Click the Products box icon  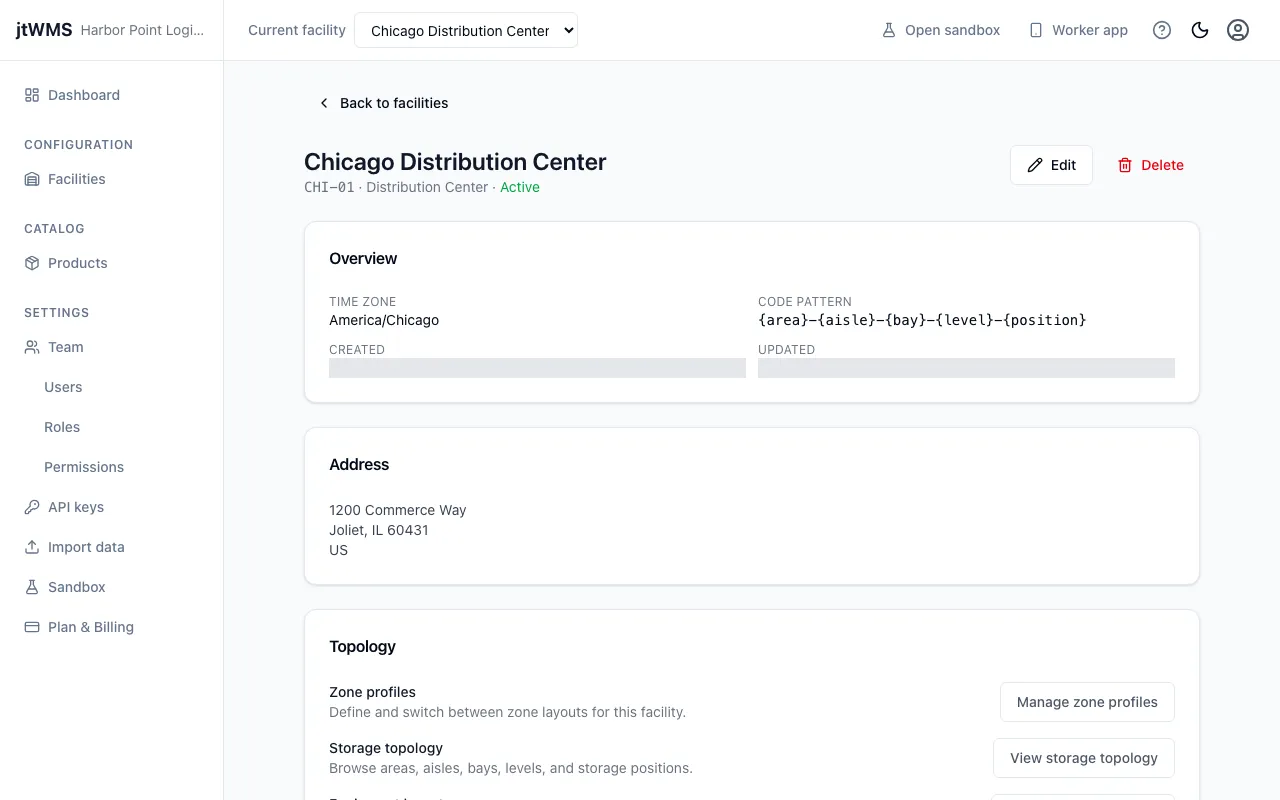pyautogui.click(x=32, y=263)
